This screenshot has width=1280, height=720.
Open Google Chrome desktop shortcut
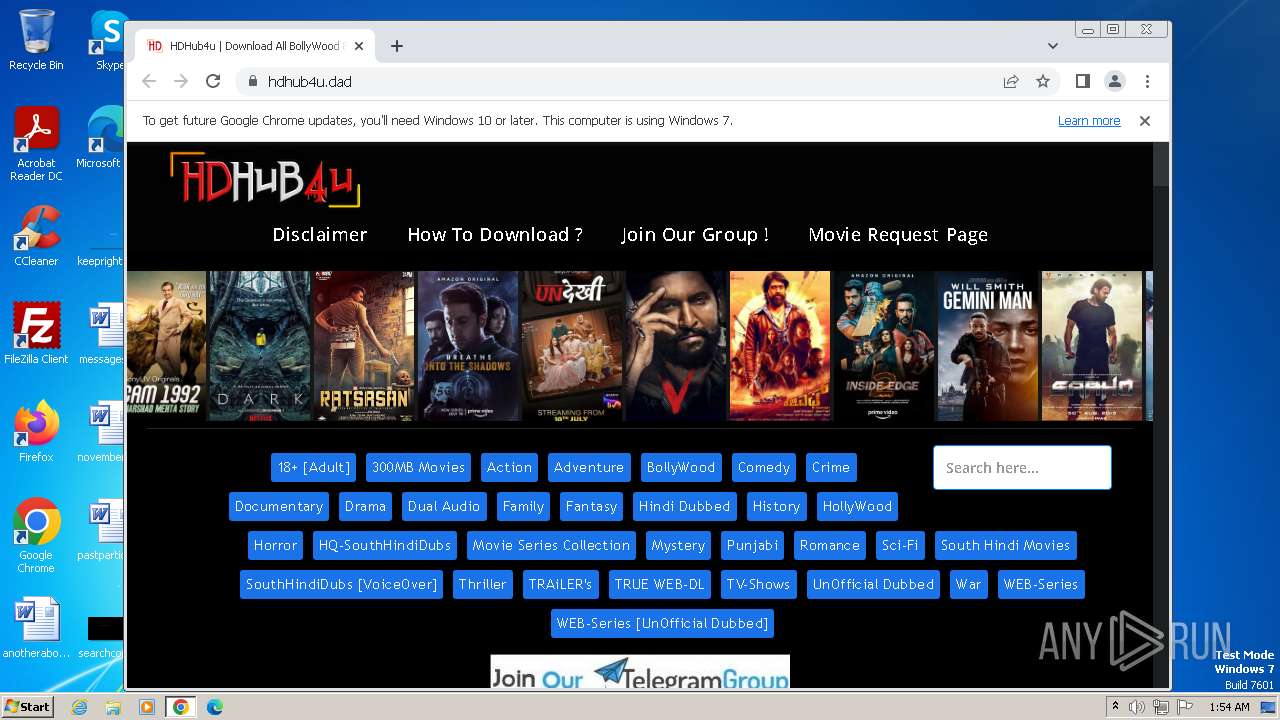(36, 536)
